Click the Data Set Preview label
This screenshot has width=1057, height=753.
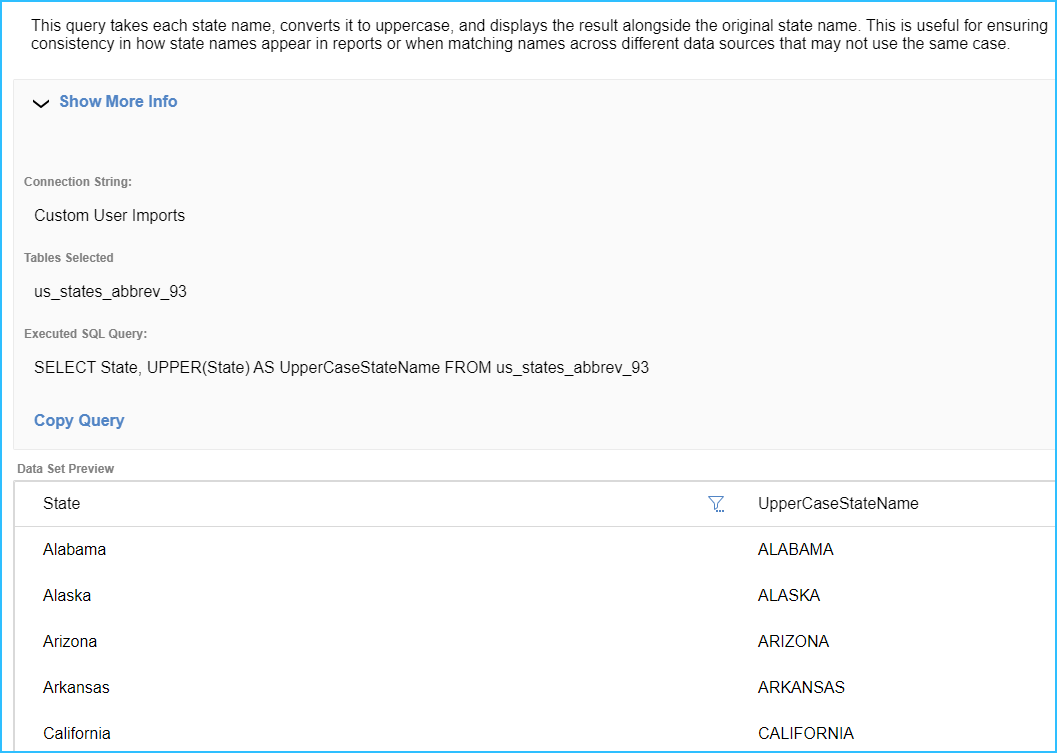[65, 469]
